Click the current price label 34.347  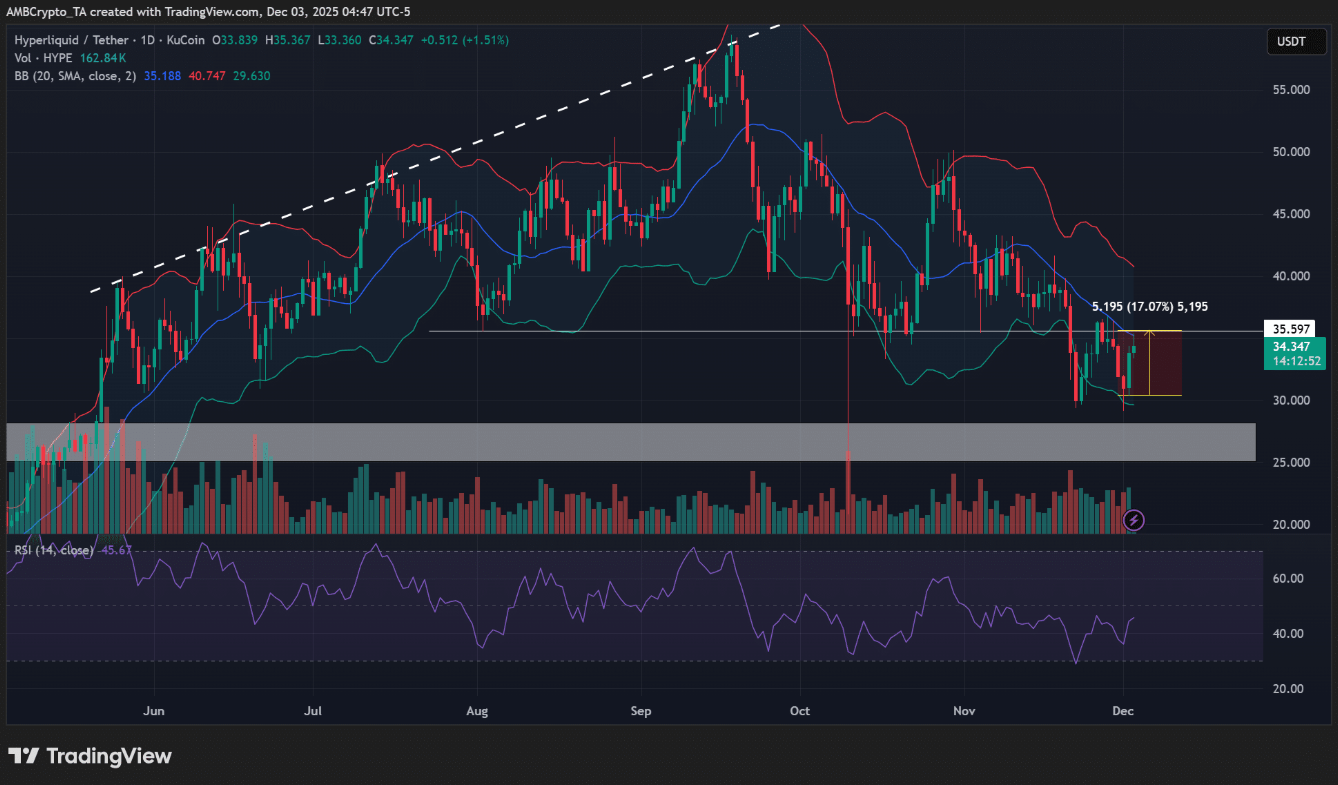[x=1293, y=346]
